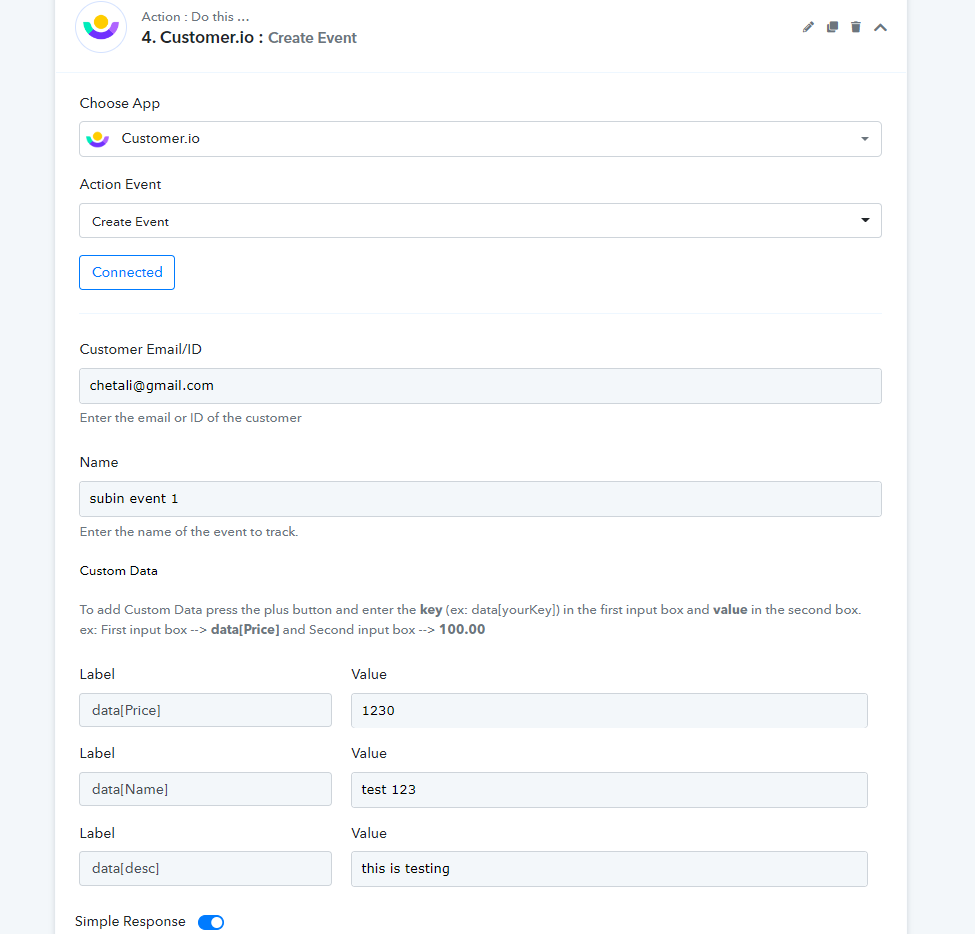Screen dimensions: 975x934
Task: Click the Customer.io icon inside Choose App field
Action: click(98, 139)
